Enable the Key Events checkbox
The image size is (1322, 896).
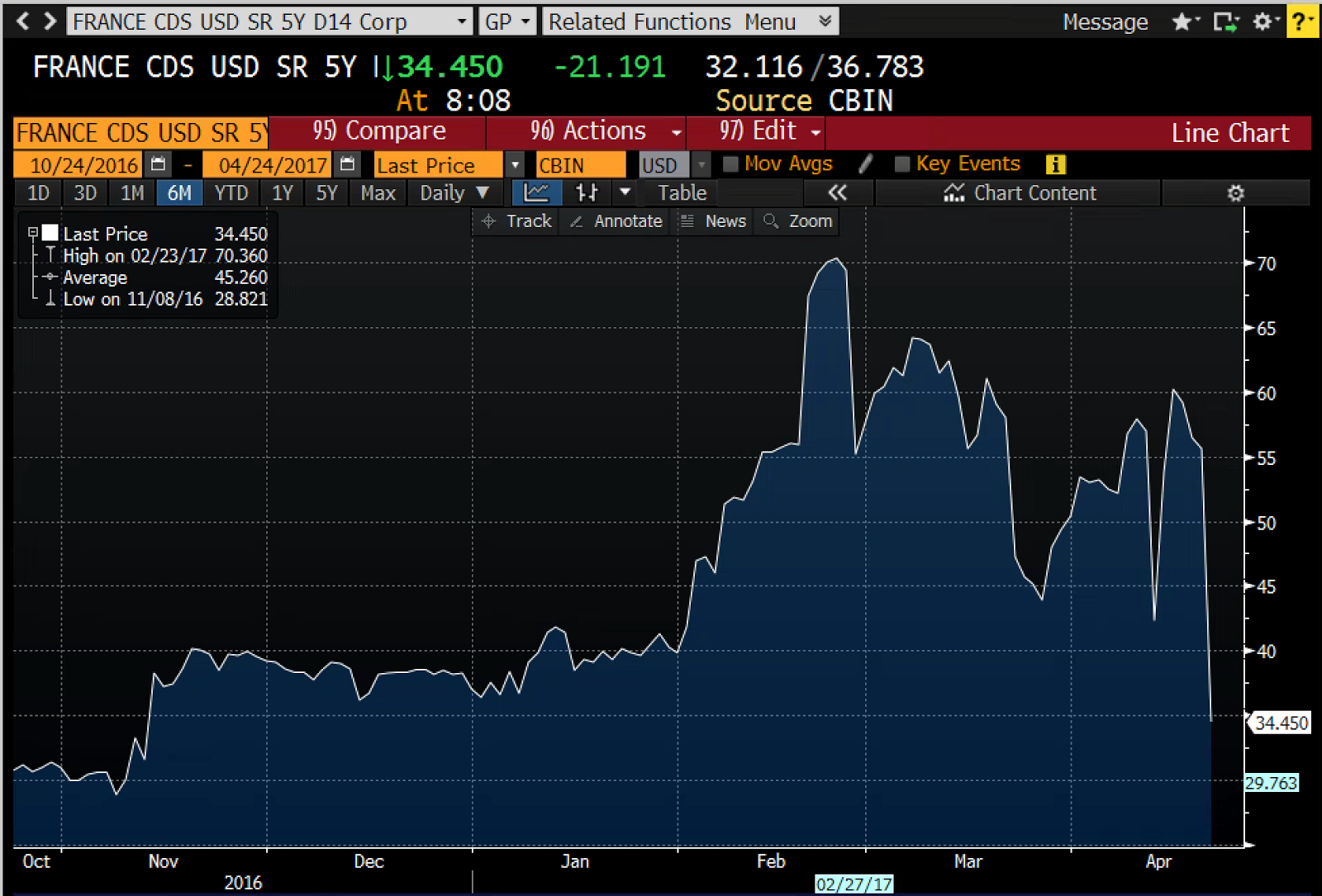click(x=902, y=164)
